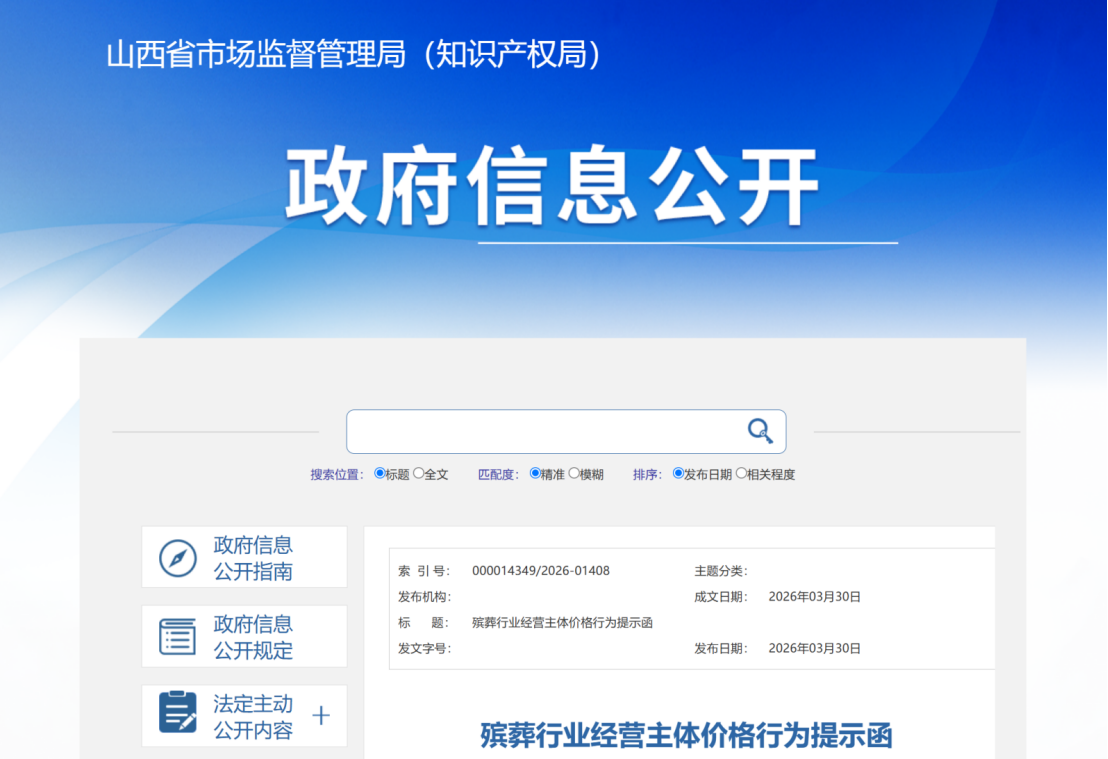Click the bold blue 殡葬行业经营主体价格行为提示函 heading
1108x759 pixels.
click(686, 736)
